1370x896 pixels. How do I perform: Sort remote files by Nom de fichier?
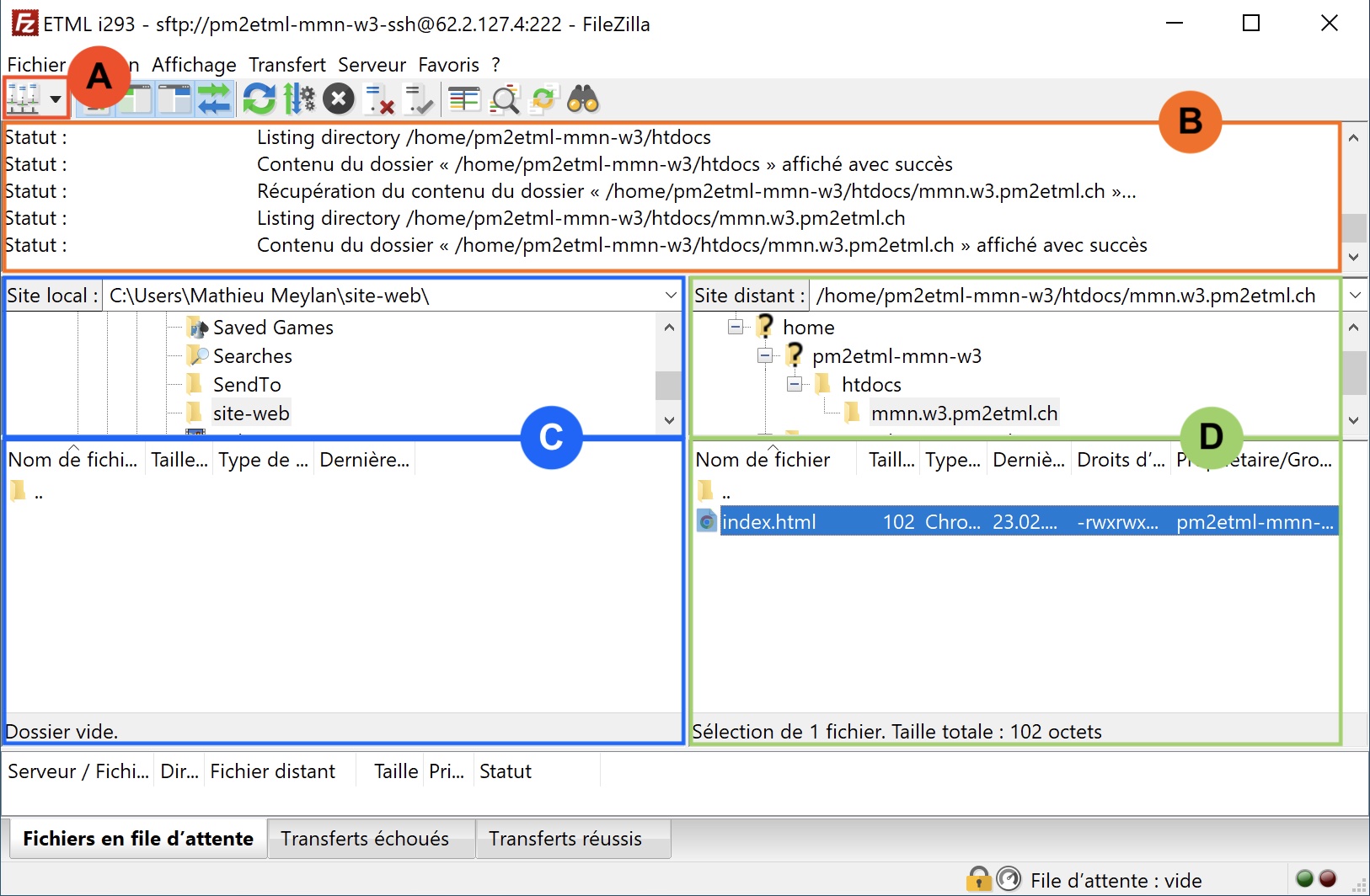click(x=763, y=460)
